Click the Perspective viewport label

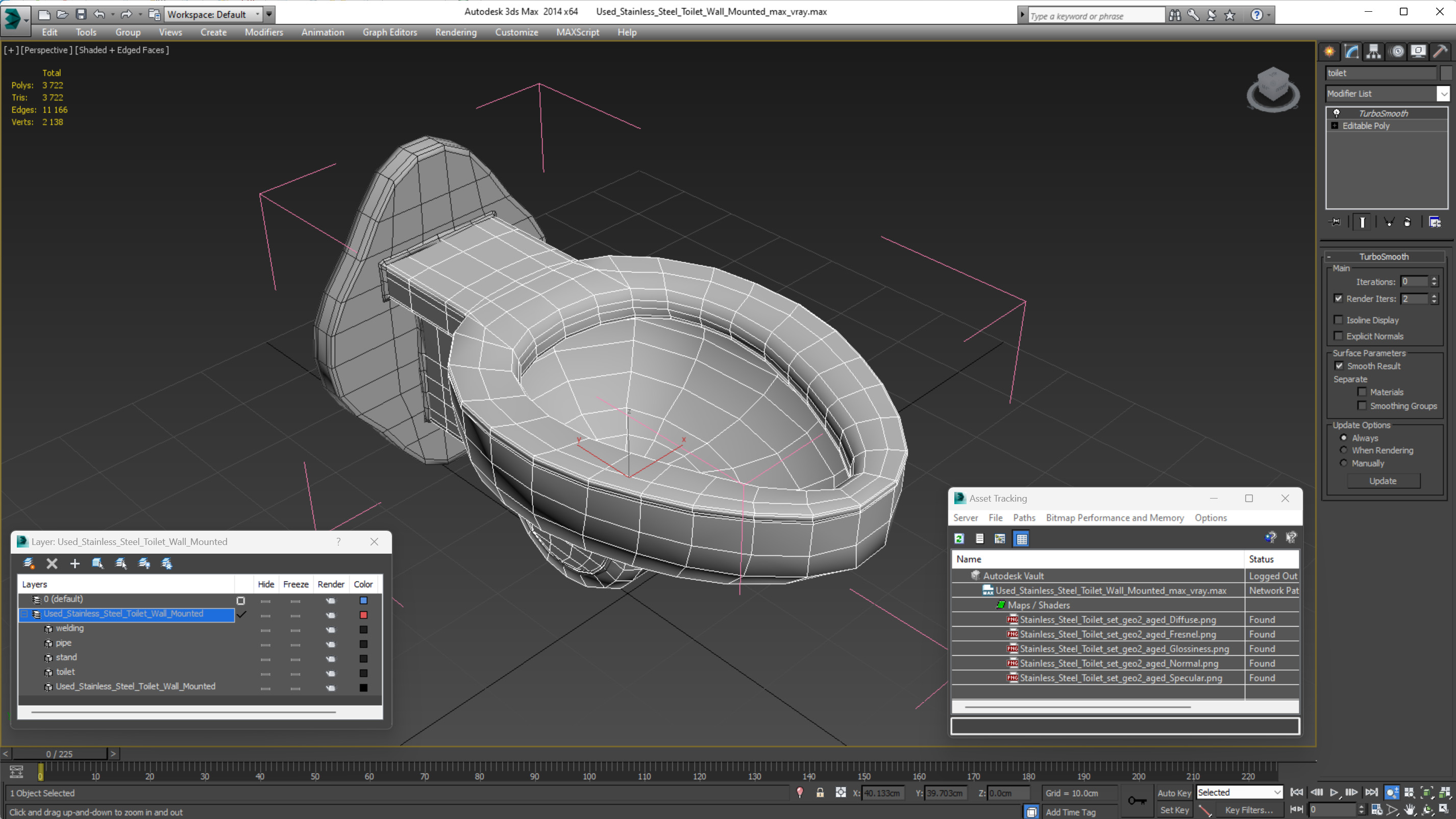(46, 49)
